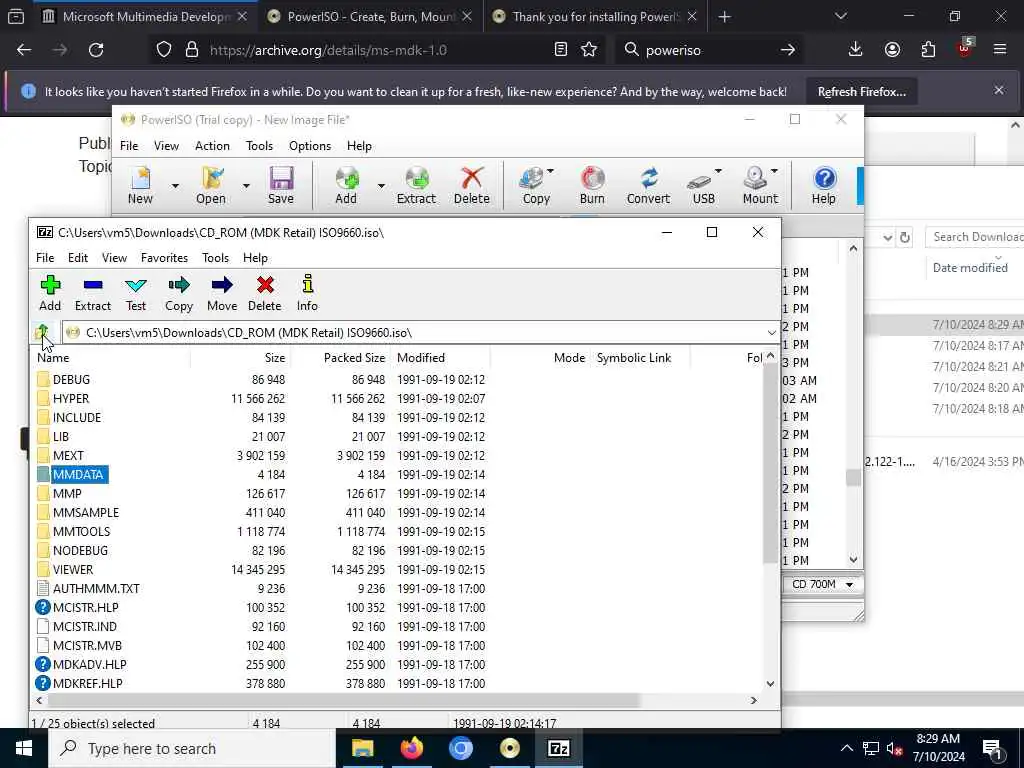Screen dimensions: 1024x768
Task: Click PowerISO Save toolbar icon
Action: click(281, 185)
